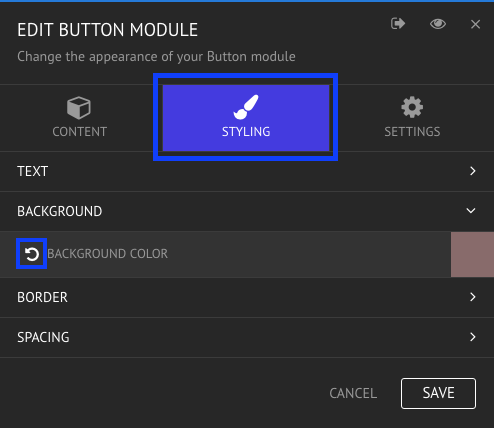Click the Cancel button
The height and width of the screenshot is (428, 494).
click(x=353, y=393)
